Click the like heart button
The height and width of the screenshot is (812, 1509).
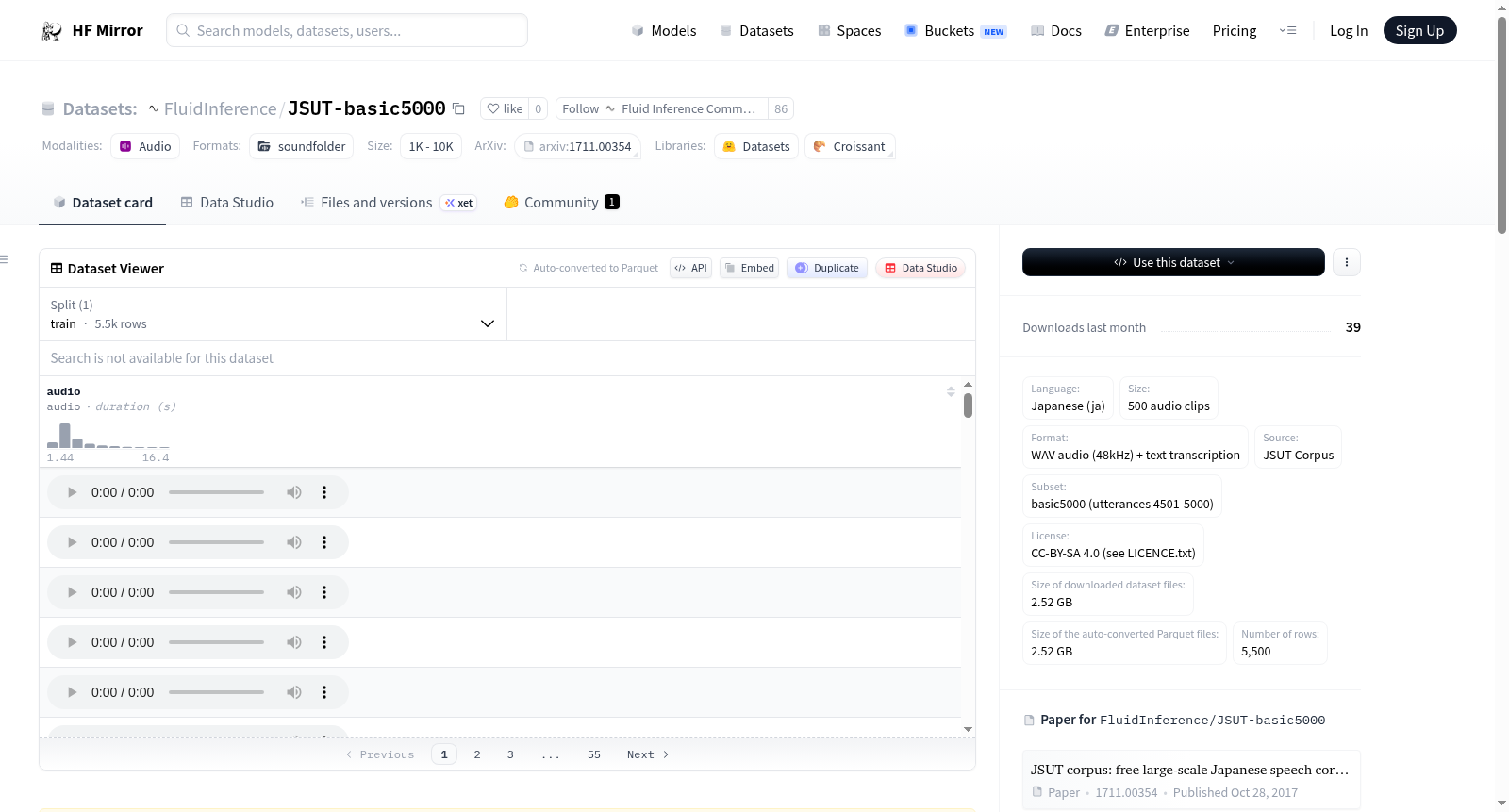point(505,108)
